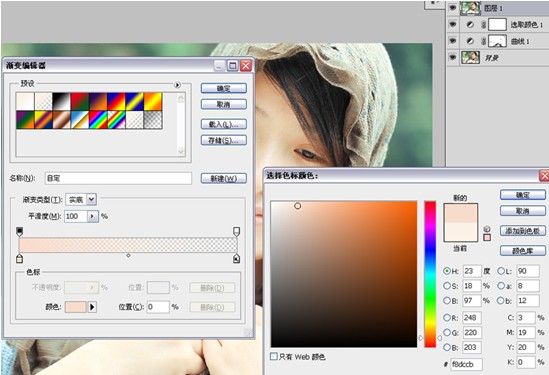
Task: Click the Selective Color 1 layer mask thumbnail
Action: 497,25
